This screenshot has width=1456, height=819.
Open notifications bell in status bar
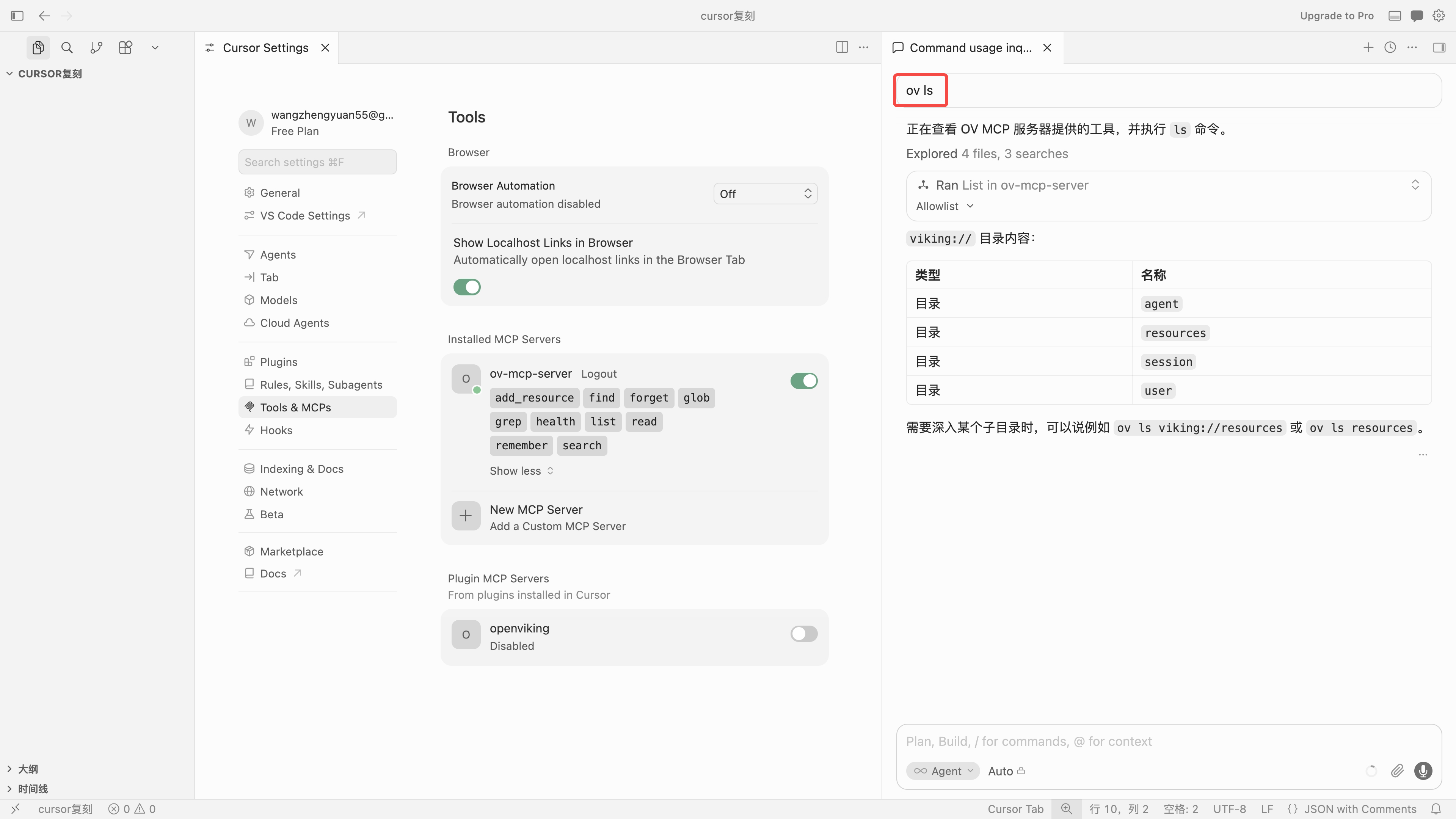click(x=1436, y=809)
